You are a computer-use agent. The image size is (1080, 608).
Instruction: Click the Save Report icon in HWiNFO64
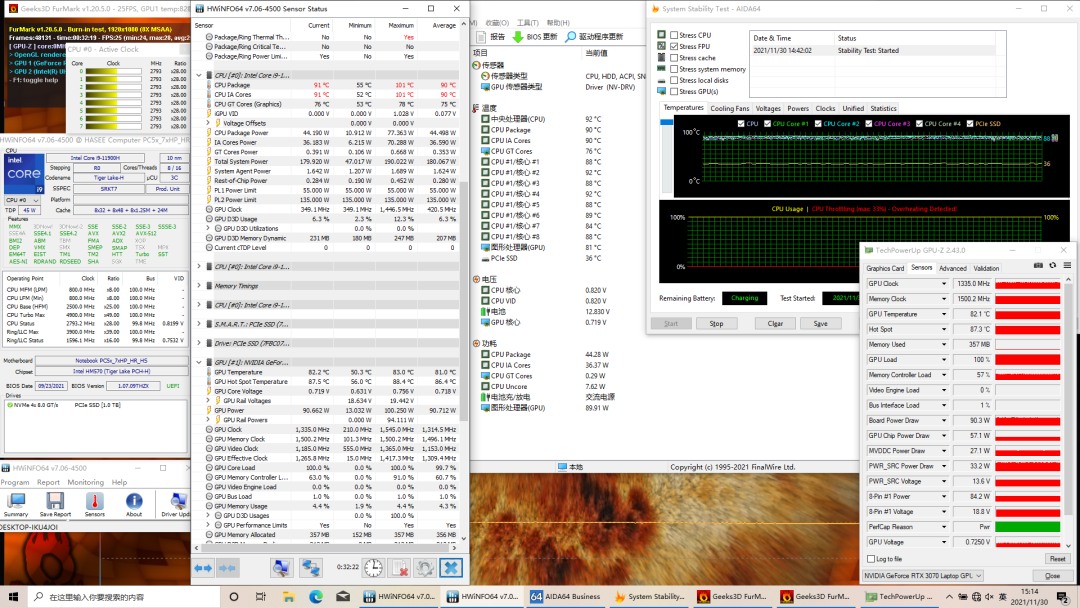click(55, 501)
